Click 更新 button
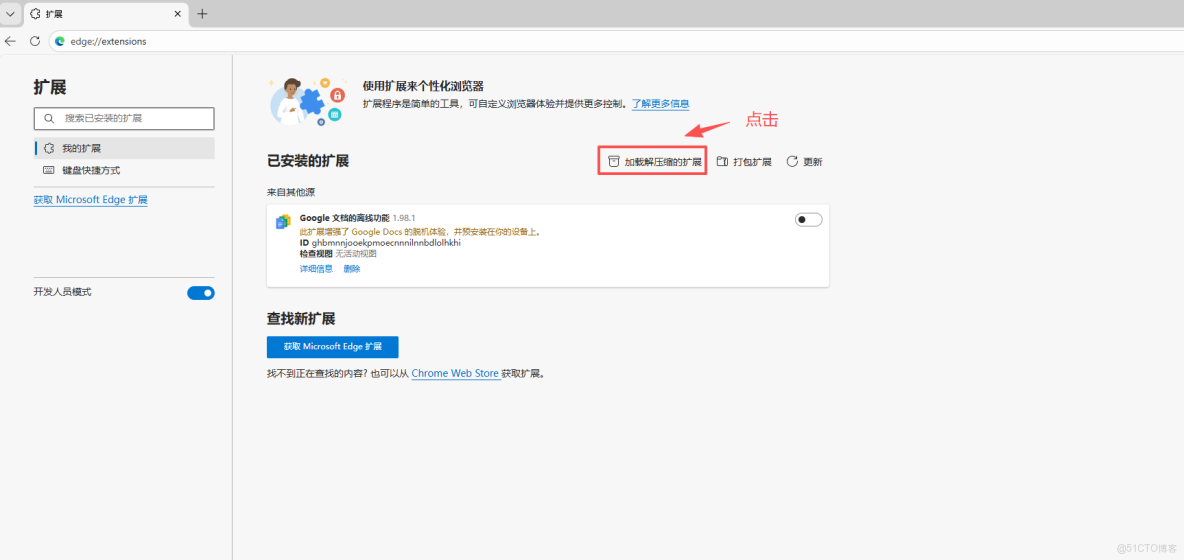The width and height of the screenshot is (1184, 560). (804, 162)
